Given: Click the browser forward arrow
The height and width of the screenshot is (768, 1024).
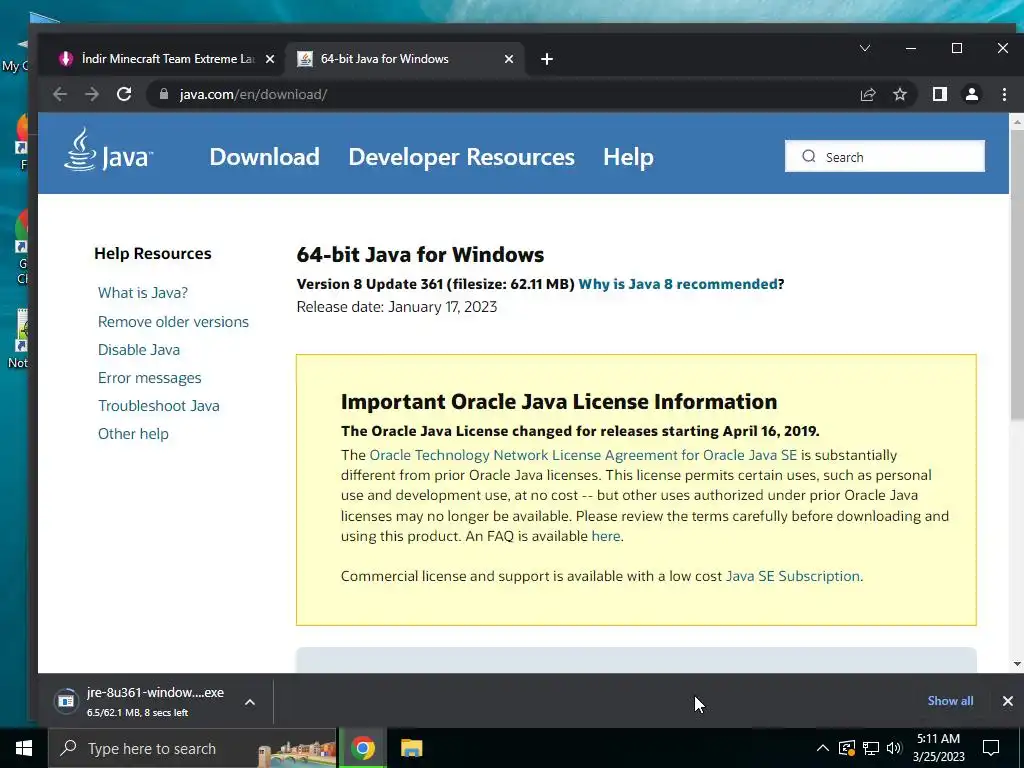Looking at the screenshot, I should [92, 94].
